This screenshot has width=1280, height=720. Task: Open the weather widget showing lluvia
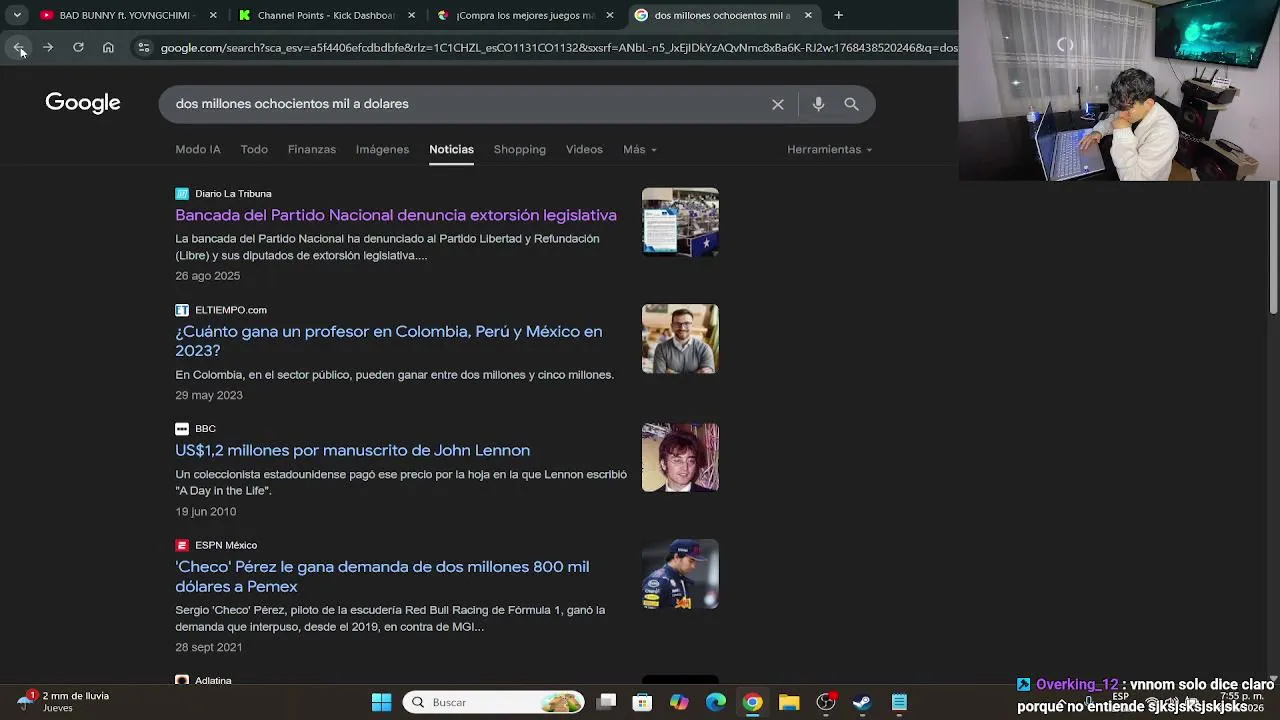click(62, 701)
